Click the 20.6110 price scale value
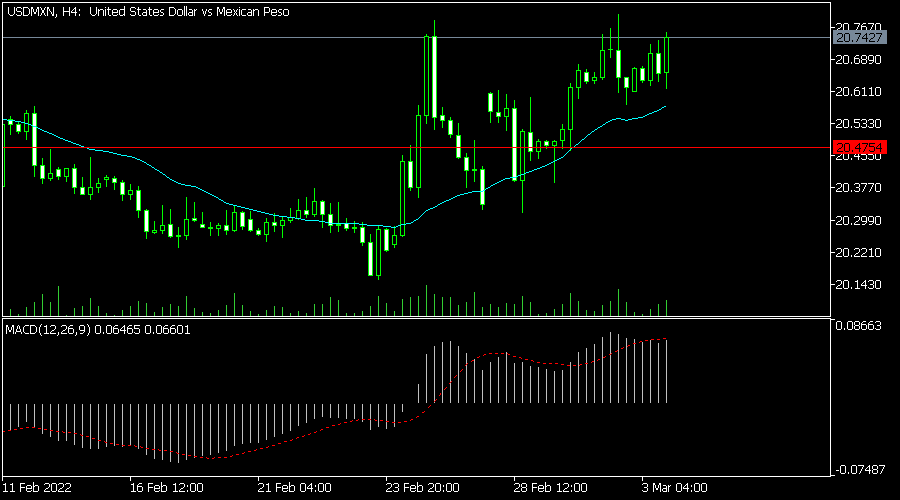 [858, 92]
